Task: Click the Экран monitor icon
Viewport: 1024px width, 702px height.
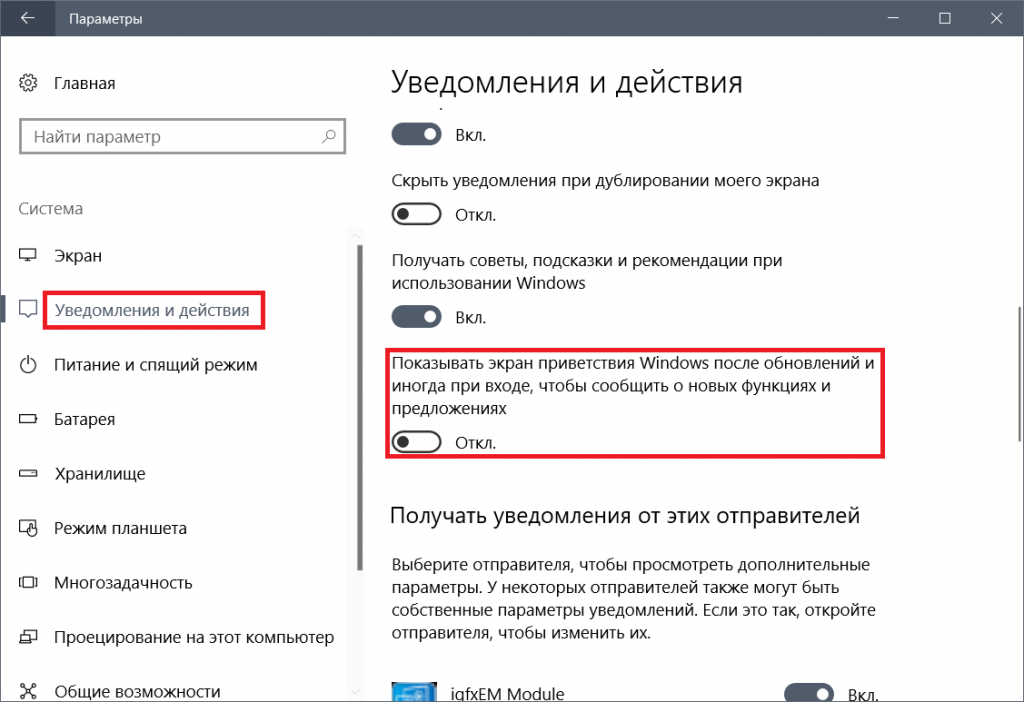Action: click(x=28, y=255)
